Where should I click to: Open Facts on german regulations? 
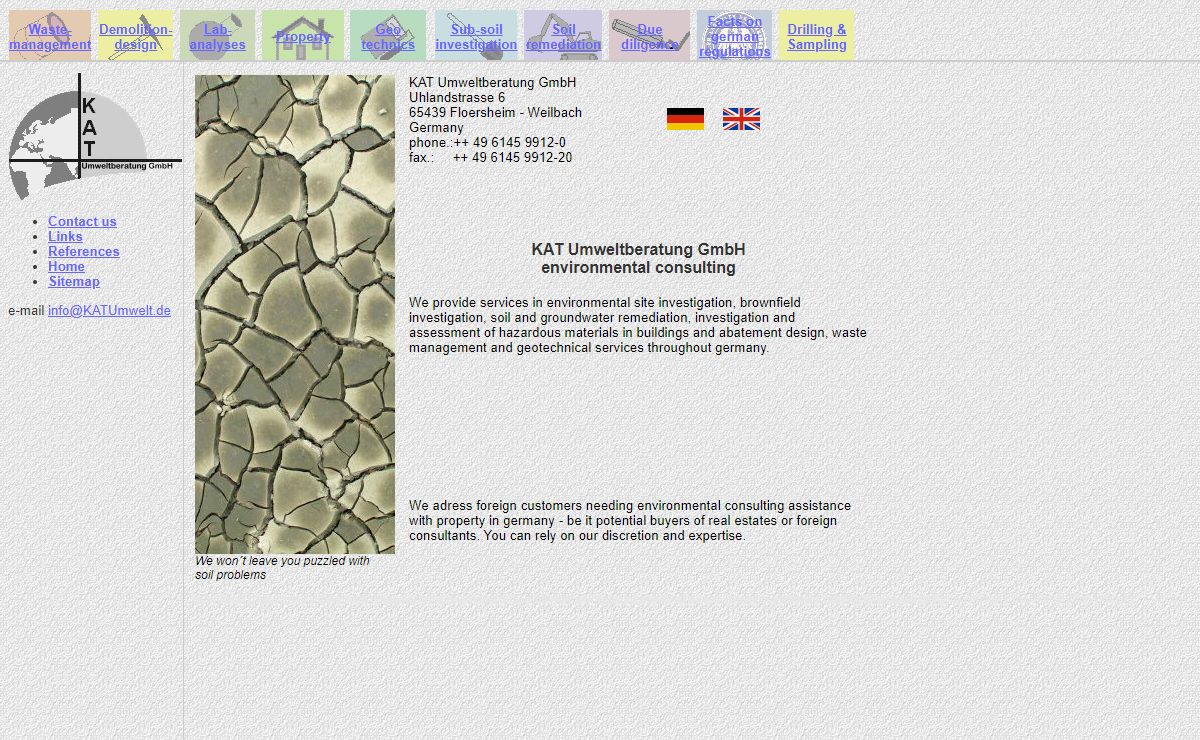click(735, 36)
